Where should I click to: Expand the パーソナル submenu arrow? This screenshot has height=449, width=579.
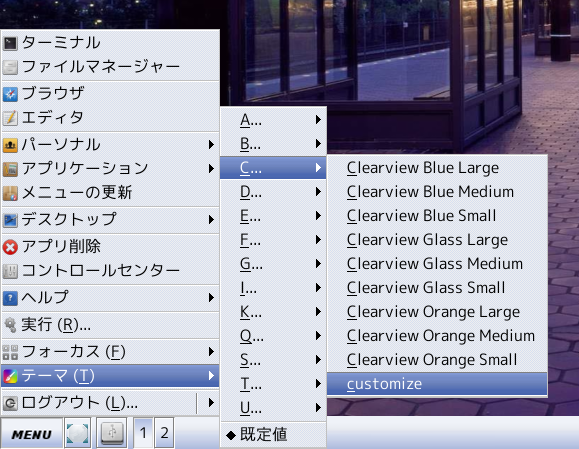[211, 144]
